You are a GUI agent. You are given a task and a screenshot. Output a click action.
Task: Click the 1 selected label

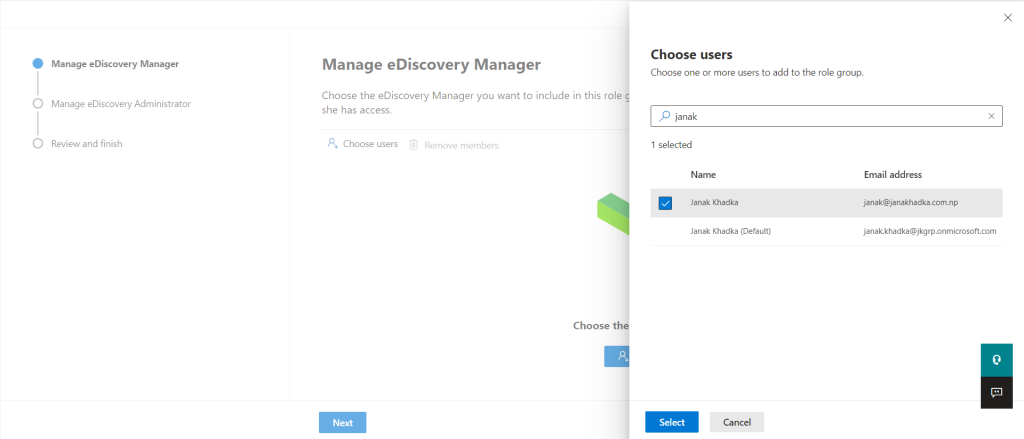pos(671,145)
